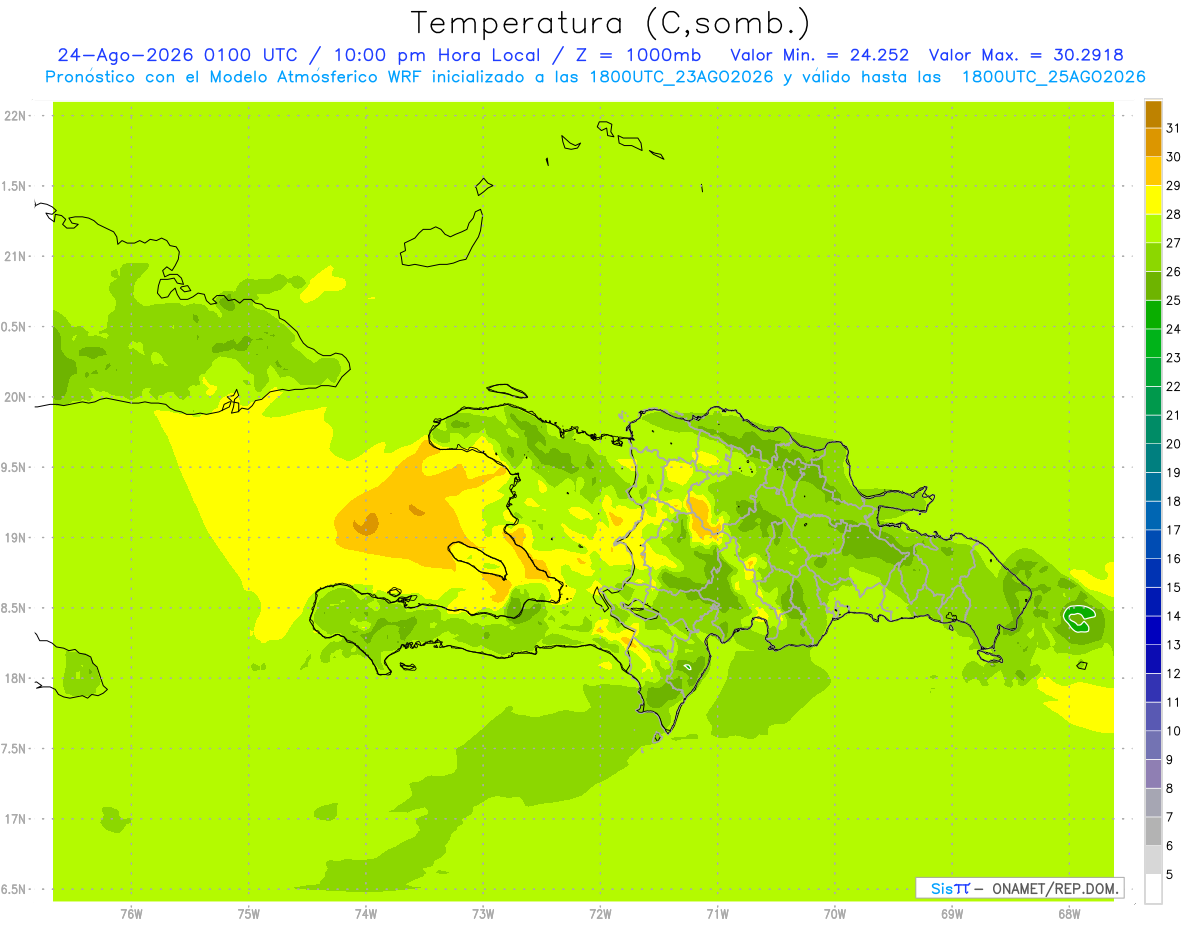This screenshot has width=1200, height=927.
Task: Click the green swatch between 24 and 25
Action: click(1153, 315)
